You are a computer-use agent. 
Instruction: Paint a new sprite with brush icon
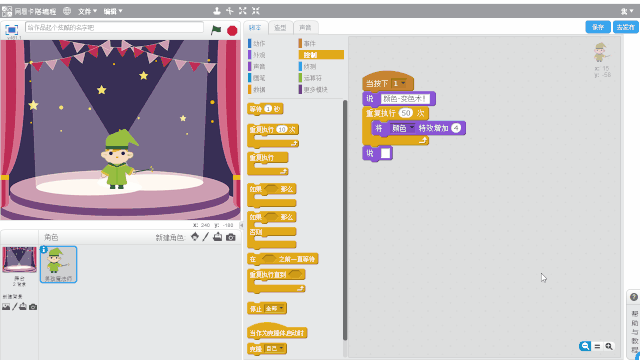click(206, 237)
